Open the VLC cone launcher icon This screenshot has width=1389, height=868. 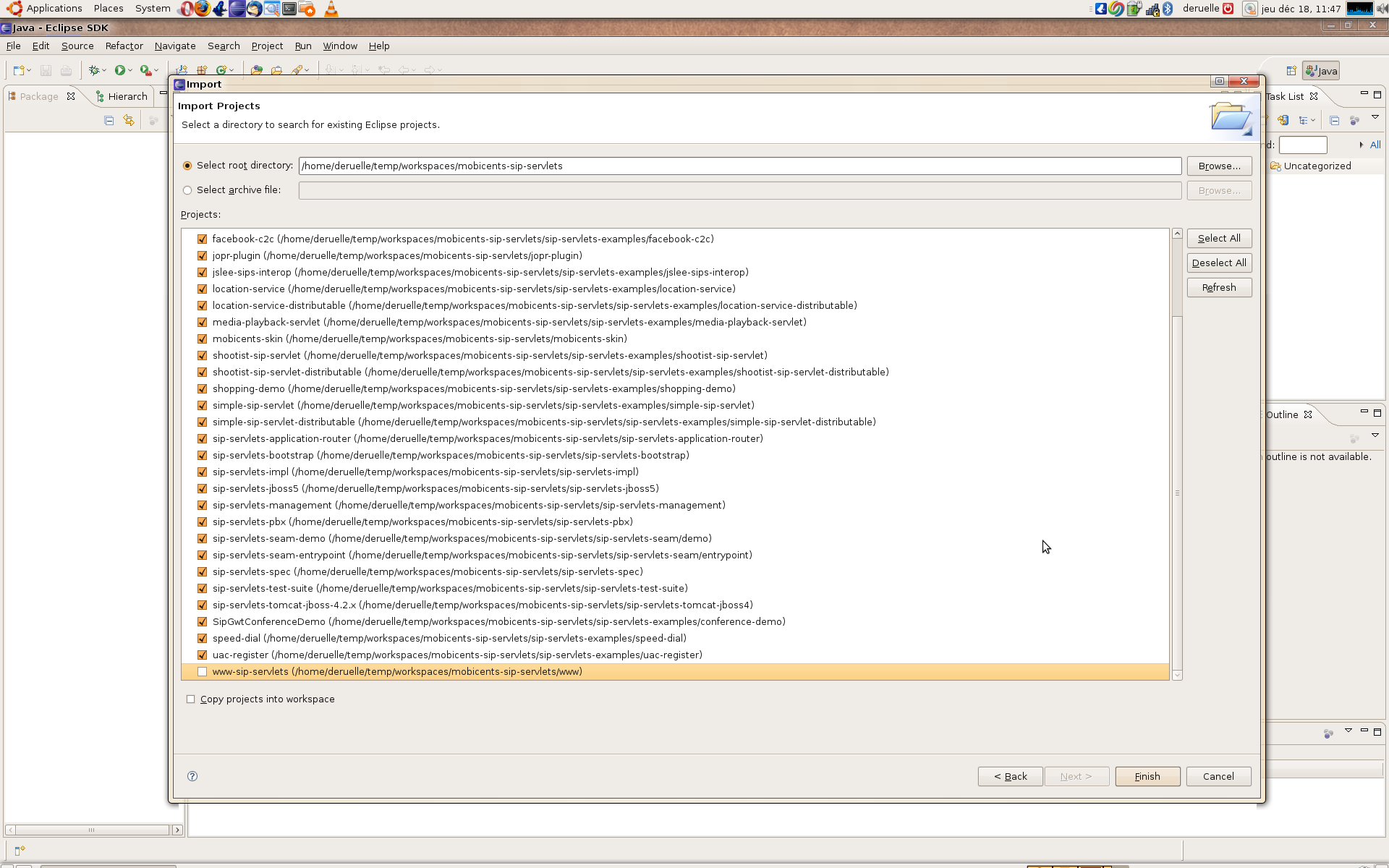(x=331, y=9)
